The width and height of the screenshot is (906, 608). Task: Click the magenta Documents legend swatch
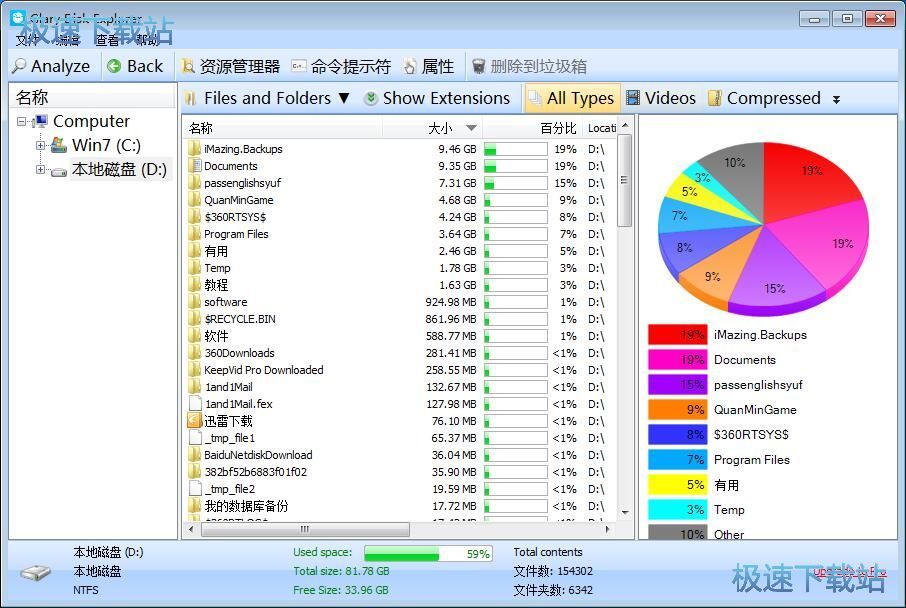tap(677, 359)
